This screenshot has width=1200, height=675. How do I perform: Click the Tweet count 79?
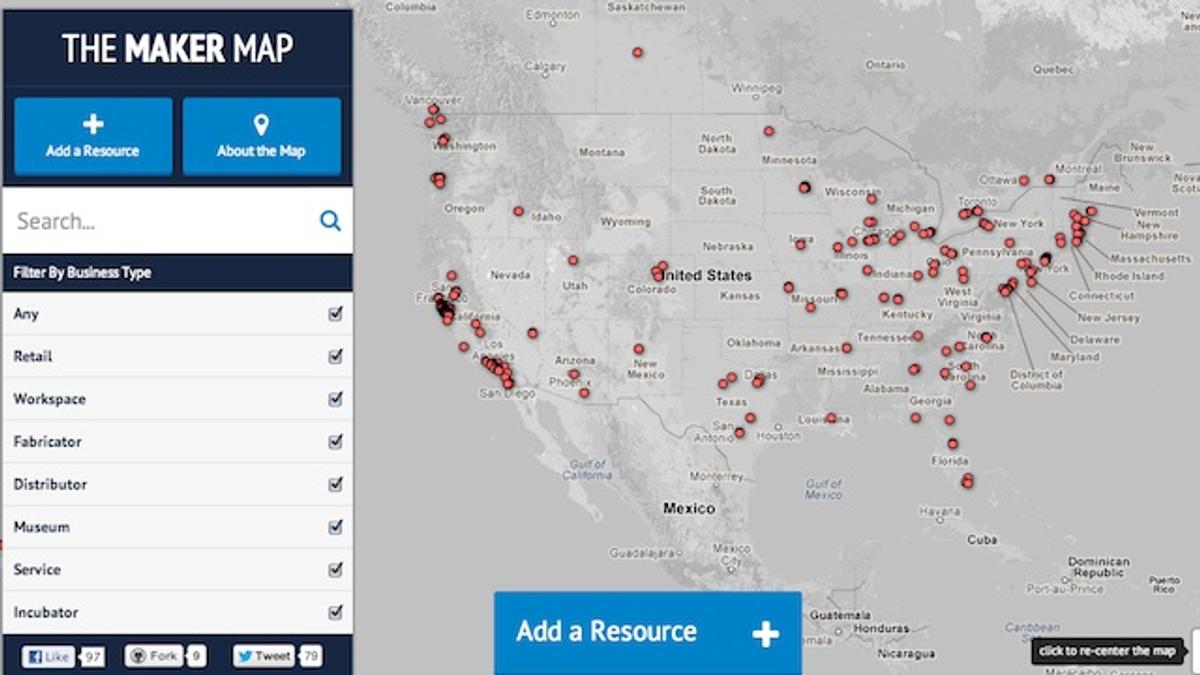point(310,656)
